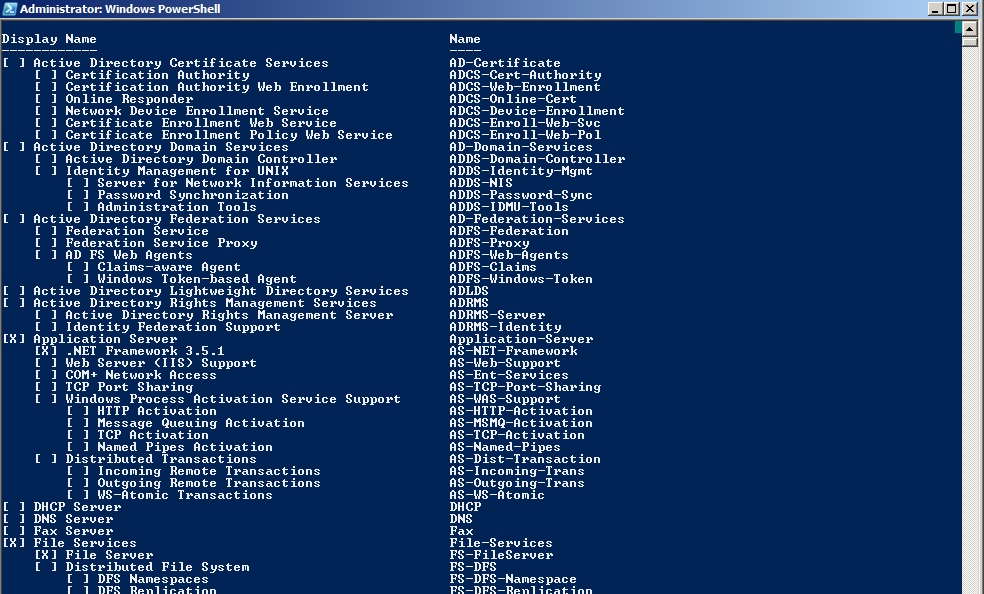Click 'DNS Server' text
Screen dimensions: 984x594
[73, 519]
